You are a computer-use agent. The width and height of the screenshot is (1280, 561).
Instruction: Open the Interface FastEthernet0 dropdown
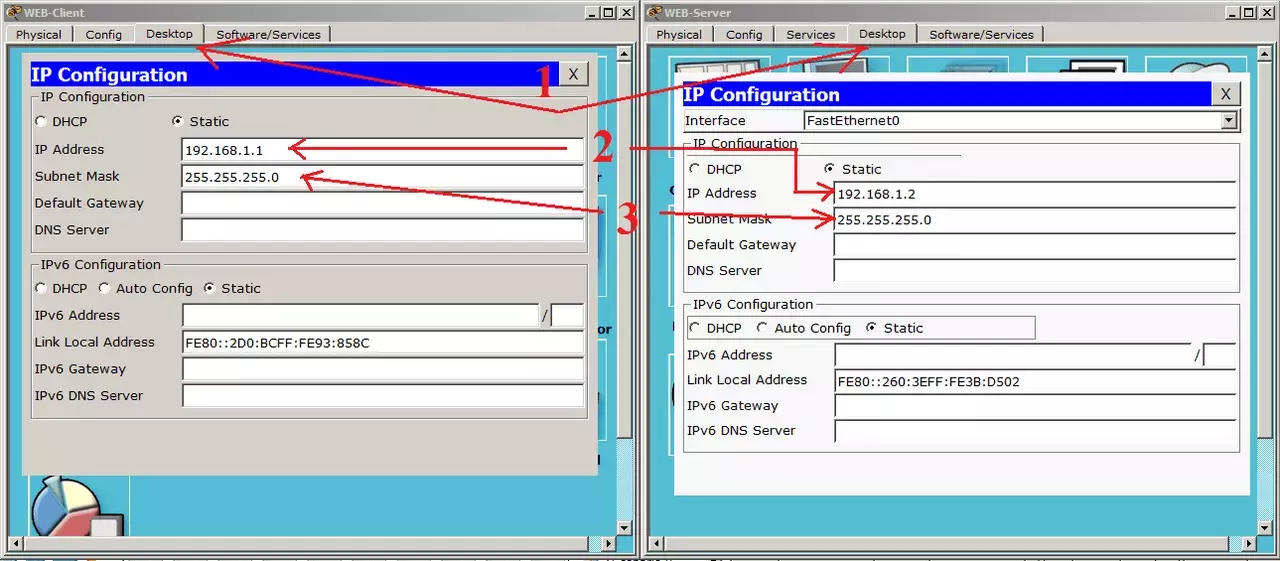click(x=1229, y=121)
